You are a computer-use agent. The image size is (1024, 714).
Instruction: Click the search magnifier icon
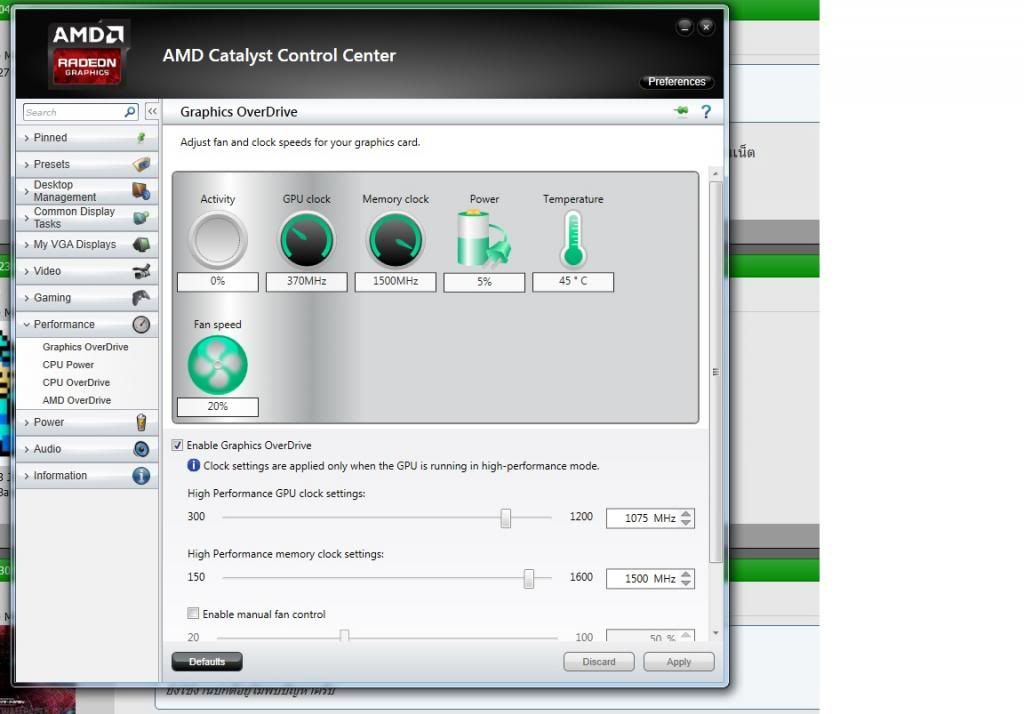tap(130, 112)
